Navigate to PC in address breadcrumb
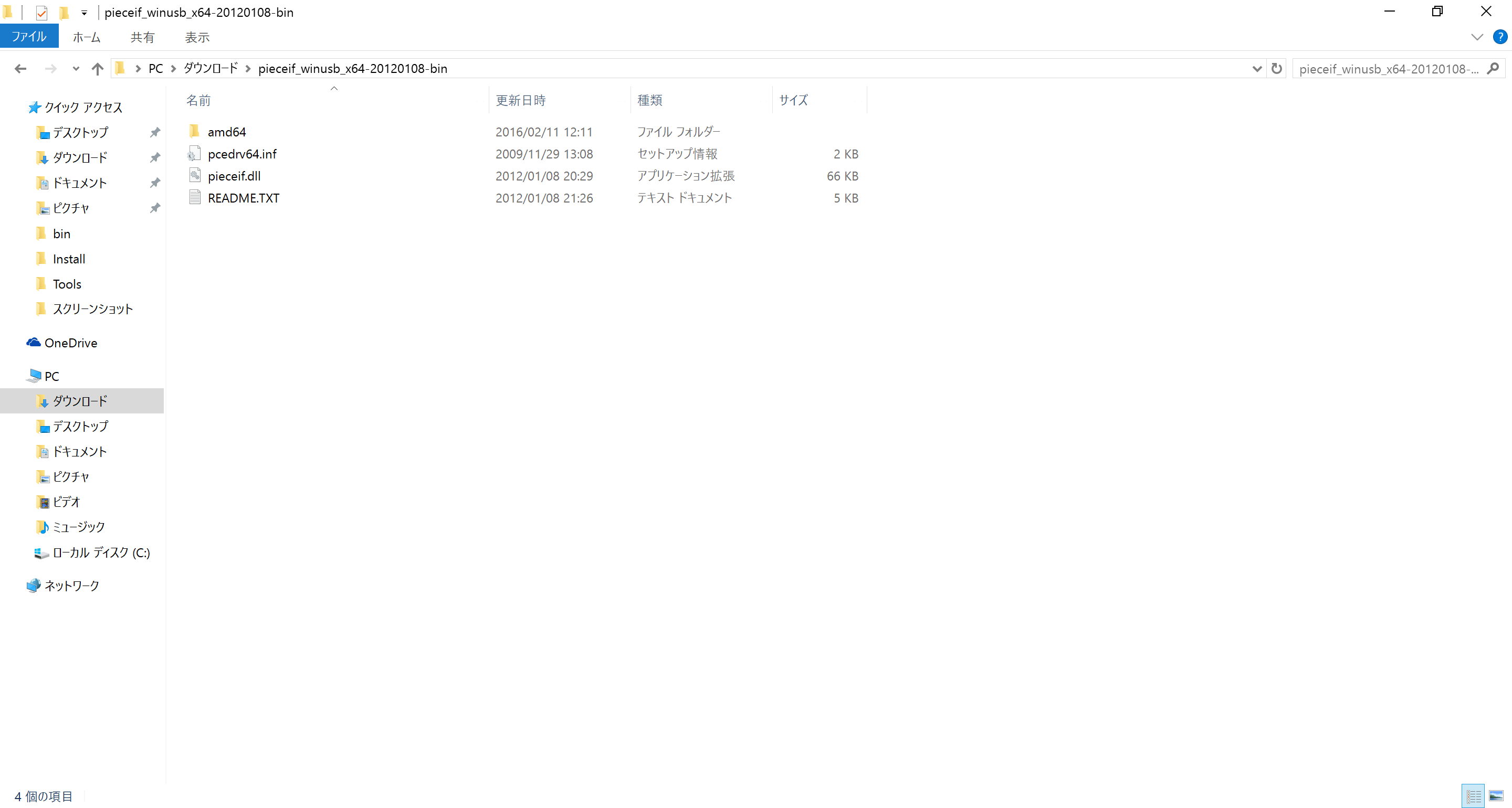1512x808 pixels. click(155, 69)
